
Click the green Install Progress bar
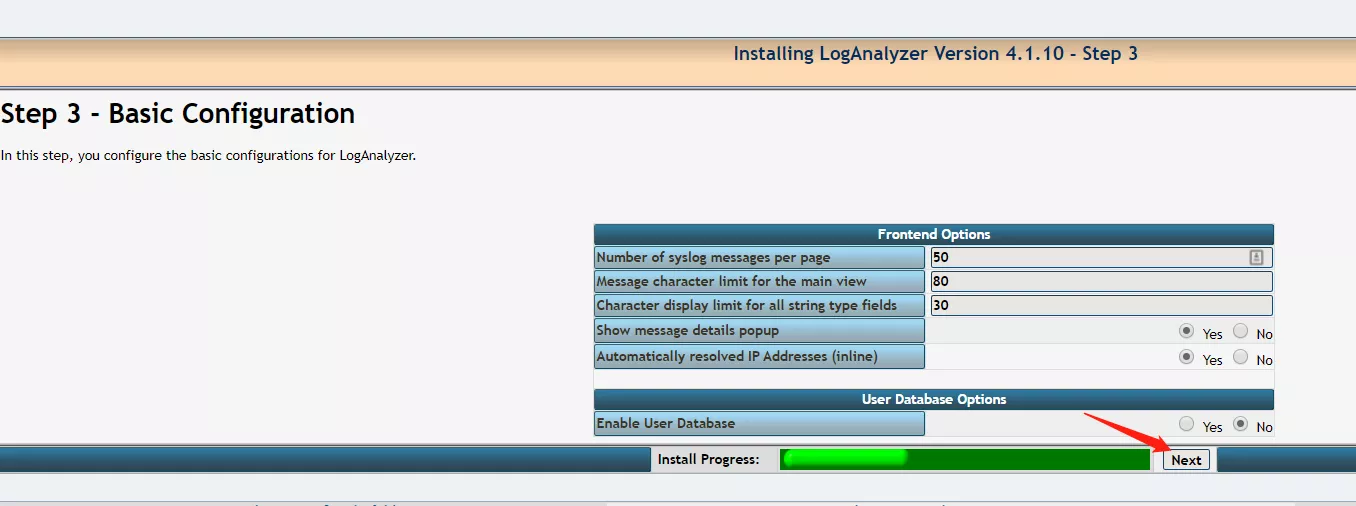[x=964, y=459]
